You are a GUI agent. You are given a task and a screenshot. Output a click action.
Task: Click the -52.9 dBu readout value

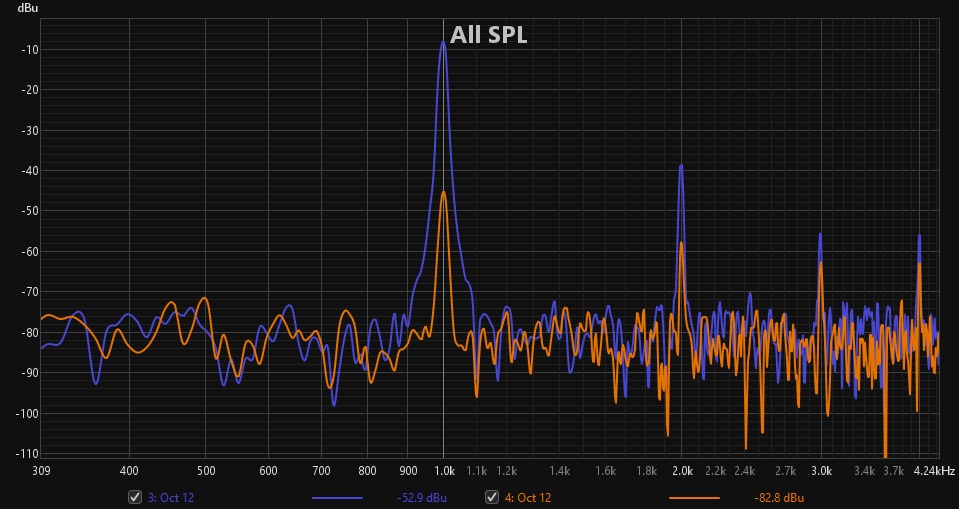coord(421,498)
